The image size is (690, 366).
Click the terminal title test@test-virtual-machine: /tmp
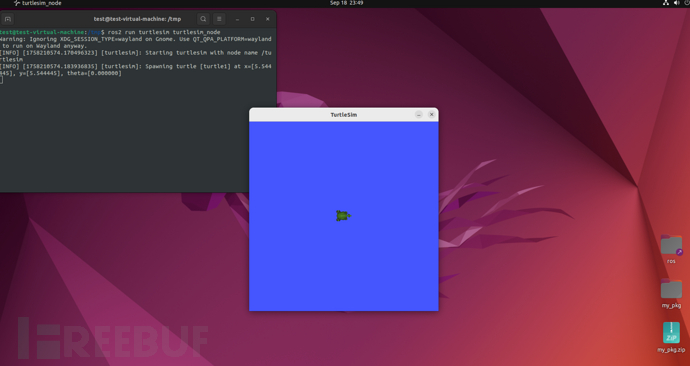137,19
